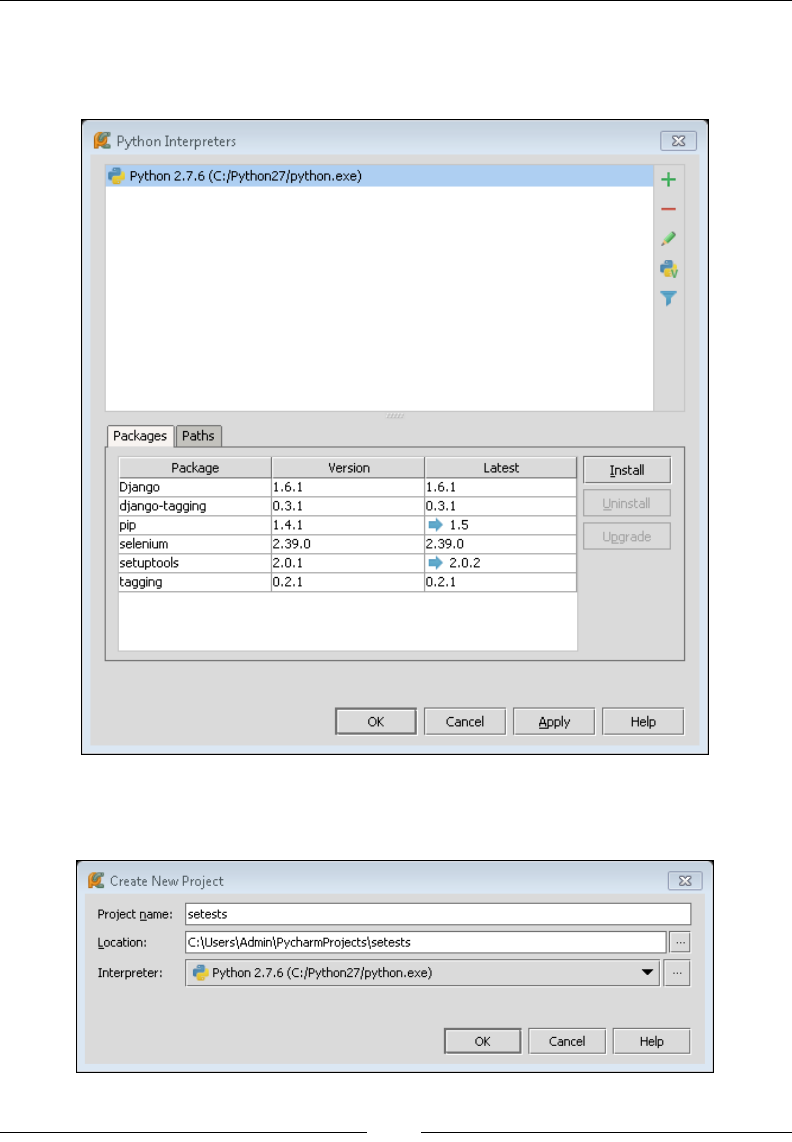792x1142 pixels.
Task: Click the Uninstall package button
Action: point(627,503)
